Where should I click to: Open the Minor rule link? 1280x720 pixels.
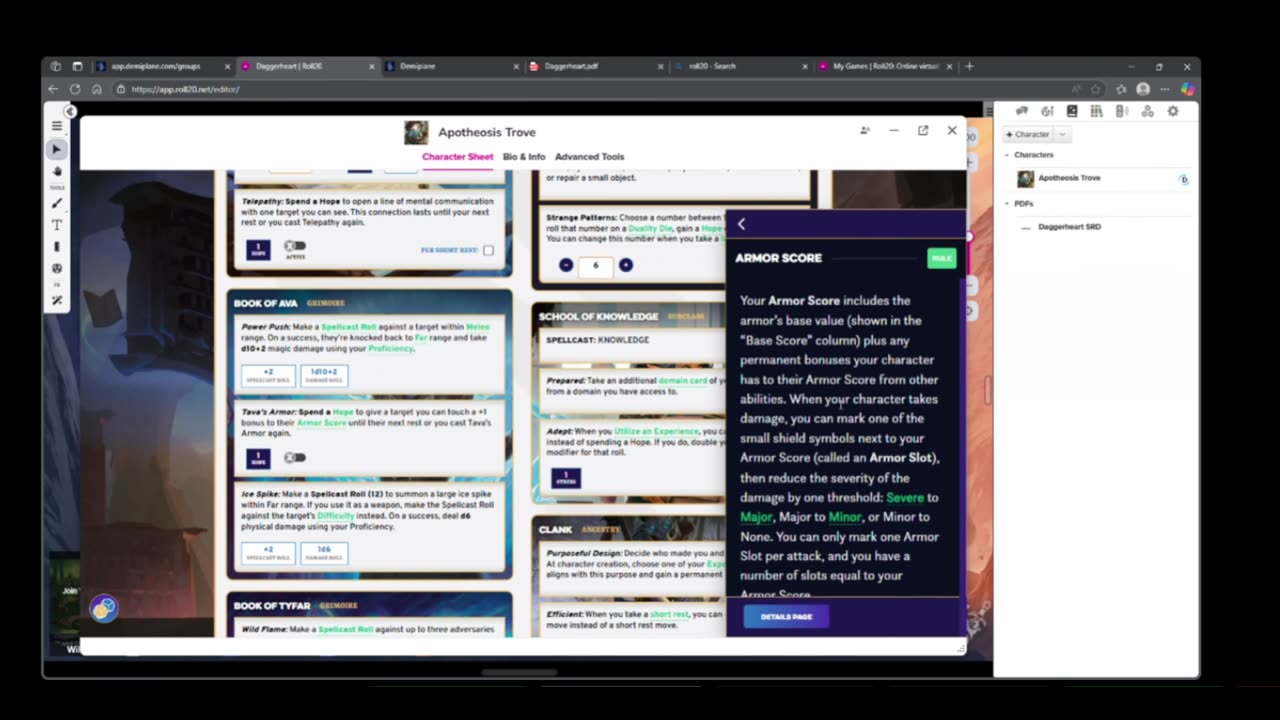pyautogui.click(x=845, y=517)
